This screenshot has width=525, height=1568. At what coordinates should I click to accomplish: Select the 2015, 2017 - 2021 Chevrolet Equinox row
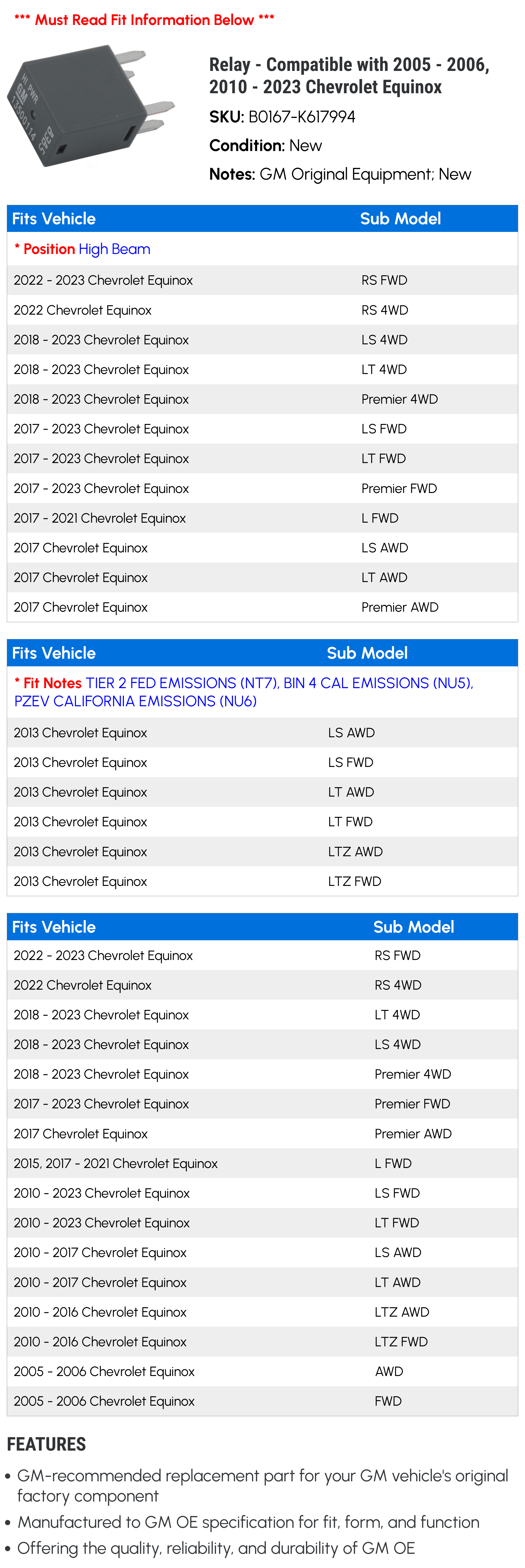(262, 1163)
